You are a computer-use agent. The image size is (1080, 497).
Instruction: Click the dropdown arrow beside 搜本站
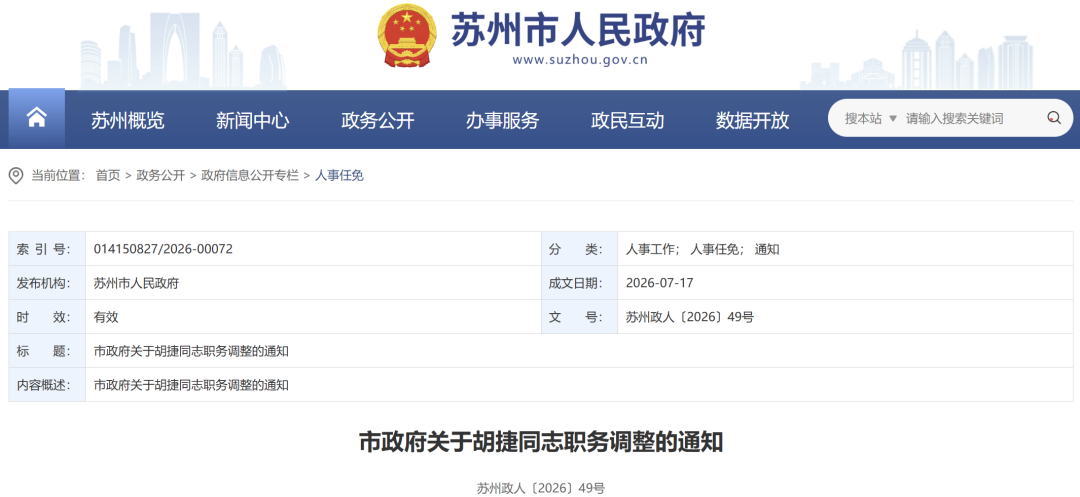tap(893, 118)
